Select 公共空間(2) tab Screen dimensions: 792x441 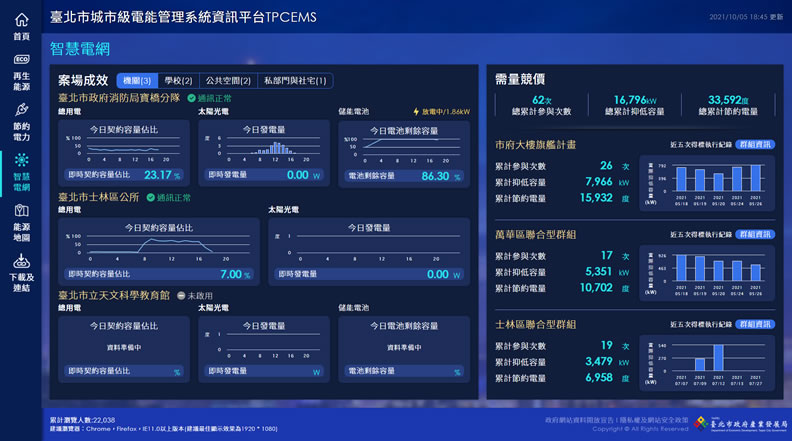tap(228, 81)
